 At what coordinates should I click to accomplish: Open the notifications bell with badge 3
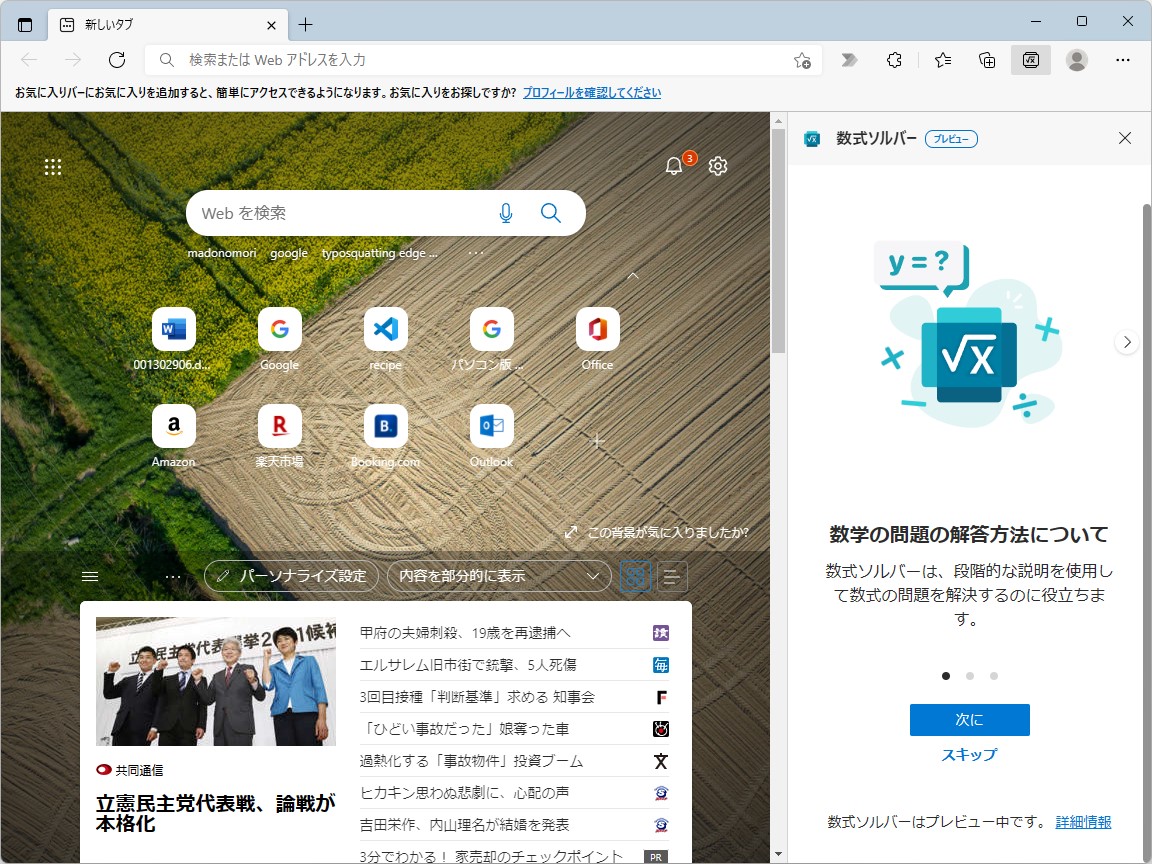[x=675, y=166]
